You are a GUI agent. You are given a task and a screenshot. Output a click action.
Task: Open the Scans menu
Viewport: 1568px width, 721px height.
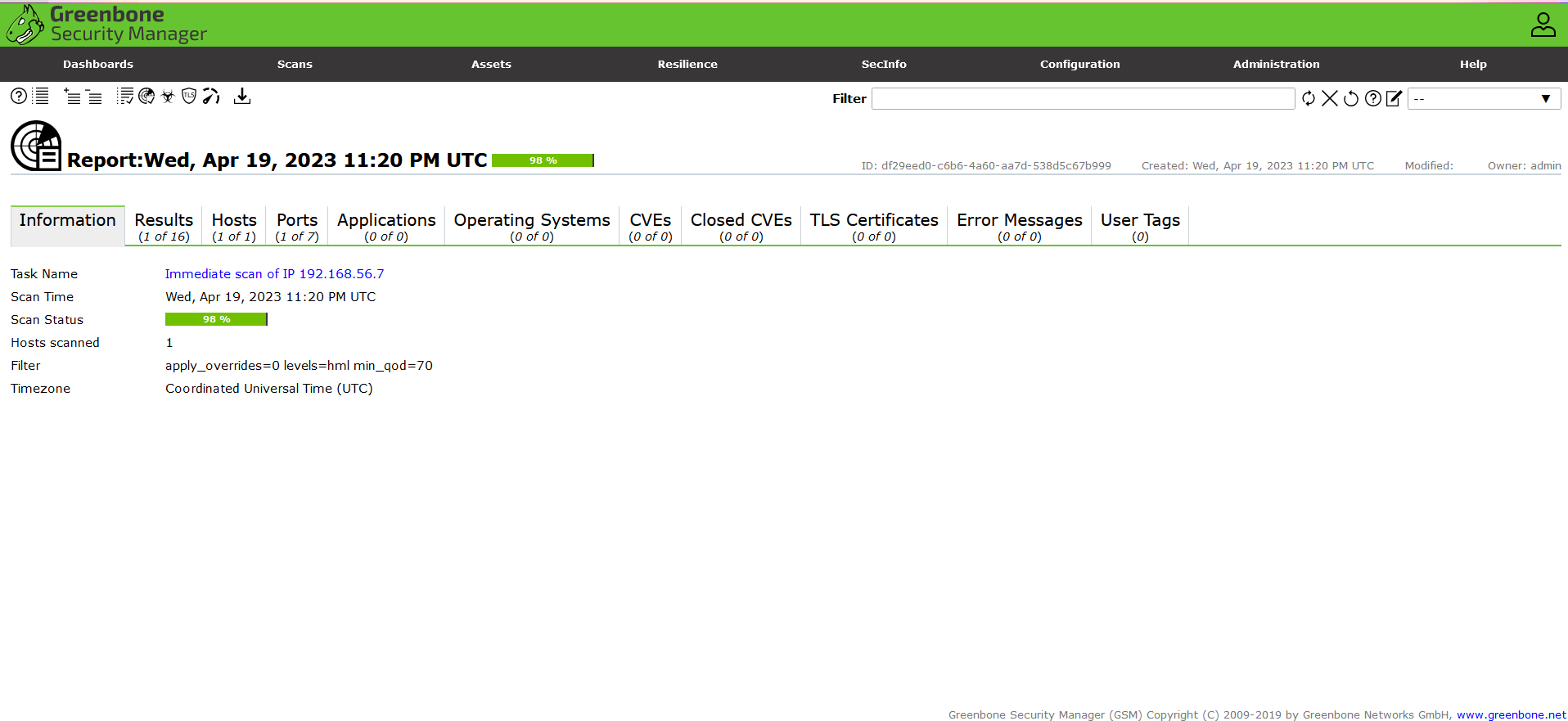[x=295, y=64]
